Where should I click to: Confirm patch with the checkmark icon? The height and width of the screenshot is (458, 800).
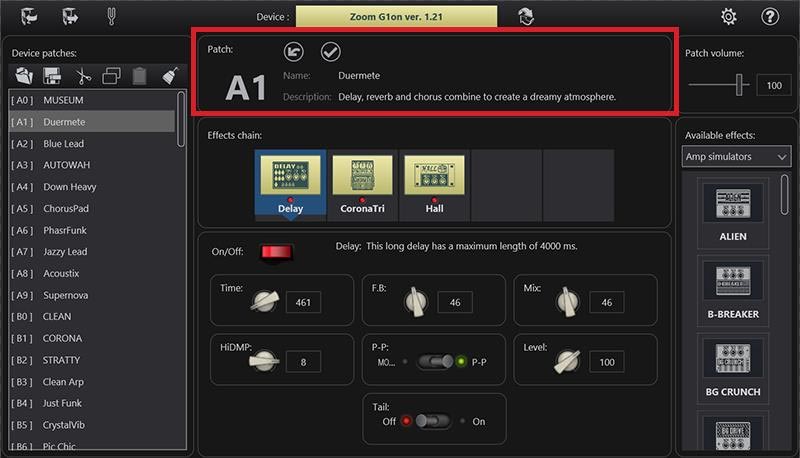(x=330, y=51)
